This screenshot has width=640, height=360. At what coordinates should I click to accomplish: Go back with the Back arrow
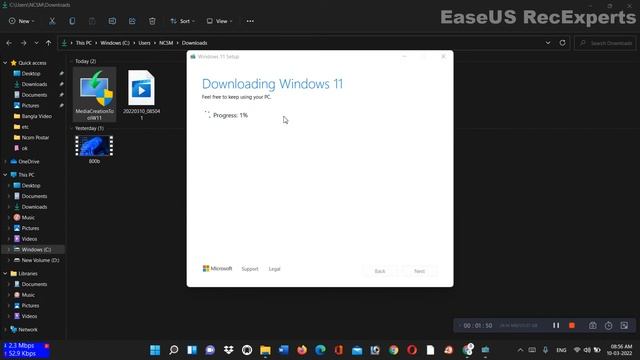(x=9, y=43)
